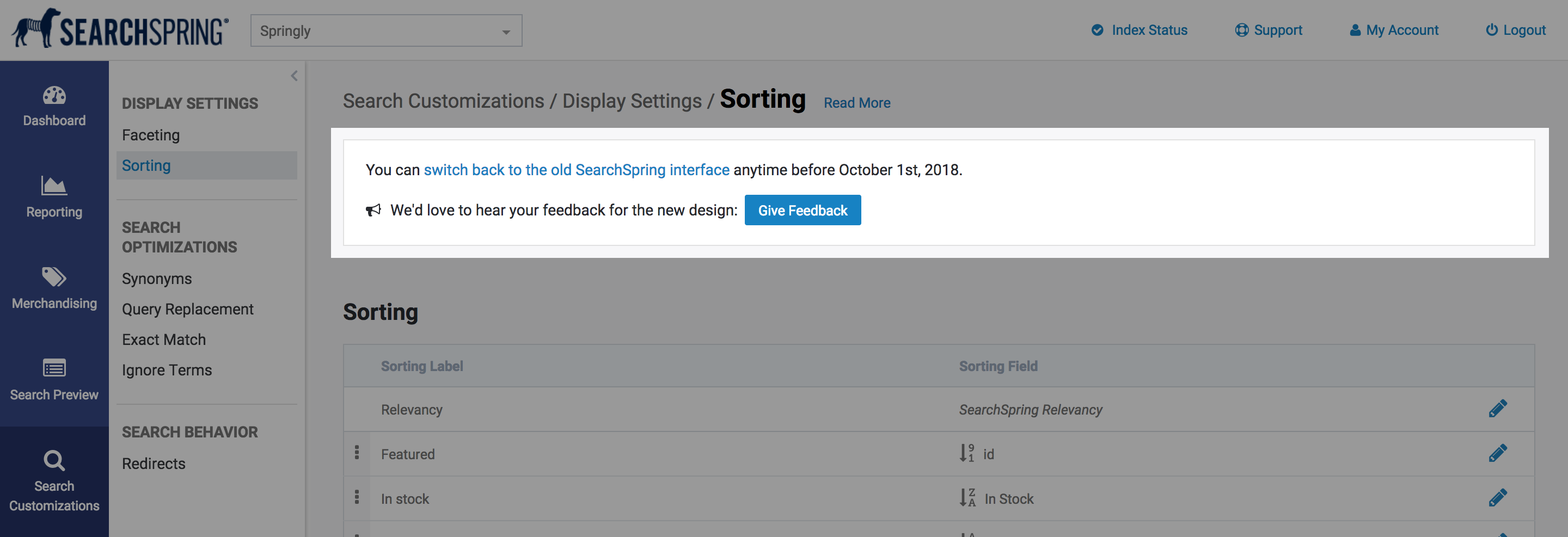Click the Merchandising sidebar label
The image size is (1568, 537).
(54, 304)
